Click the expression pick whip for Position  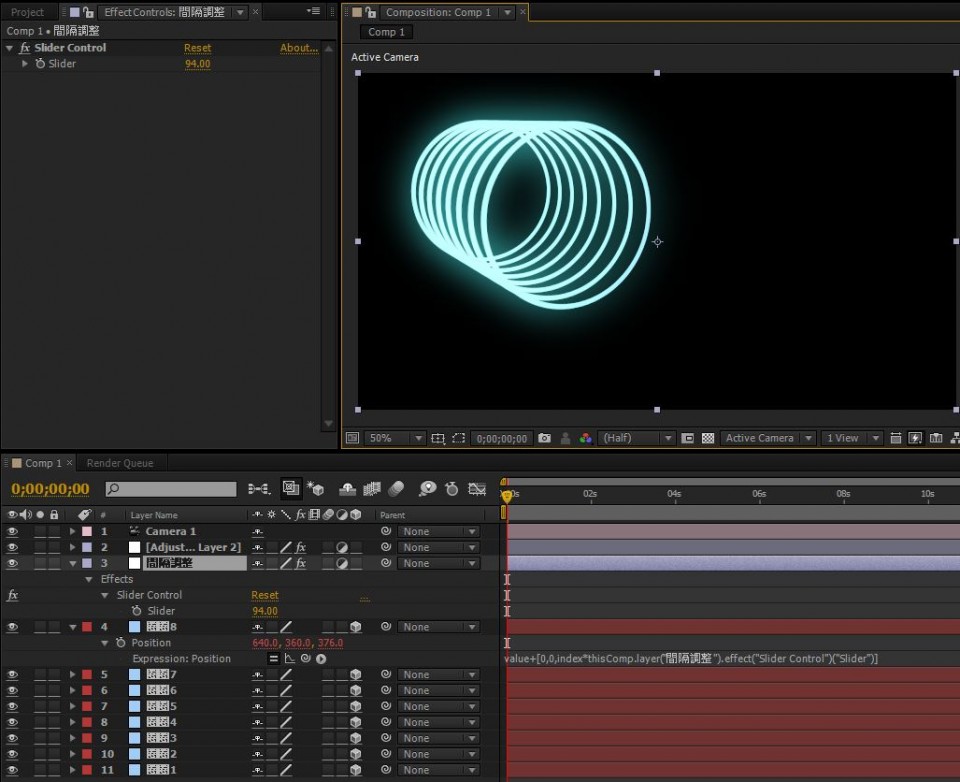pos(306,659)
